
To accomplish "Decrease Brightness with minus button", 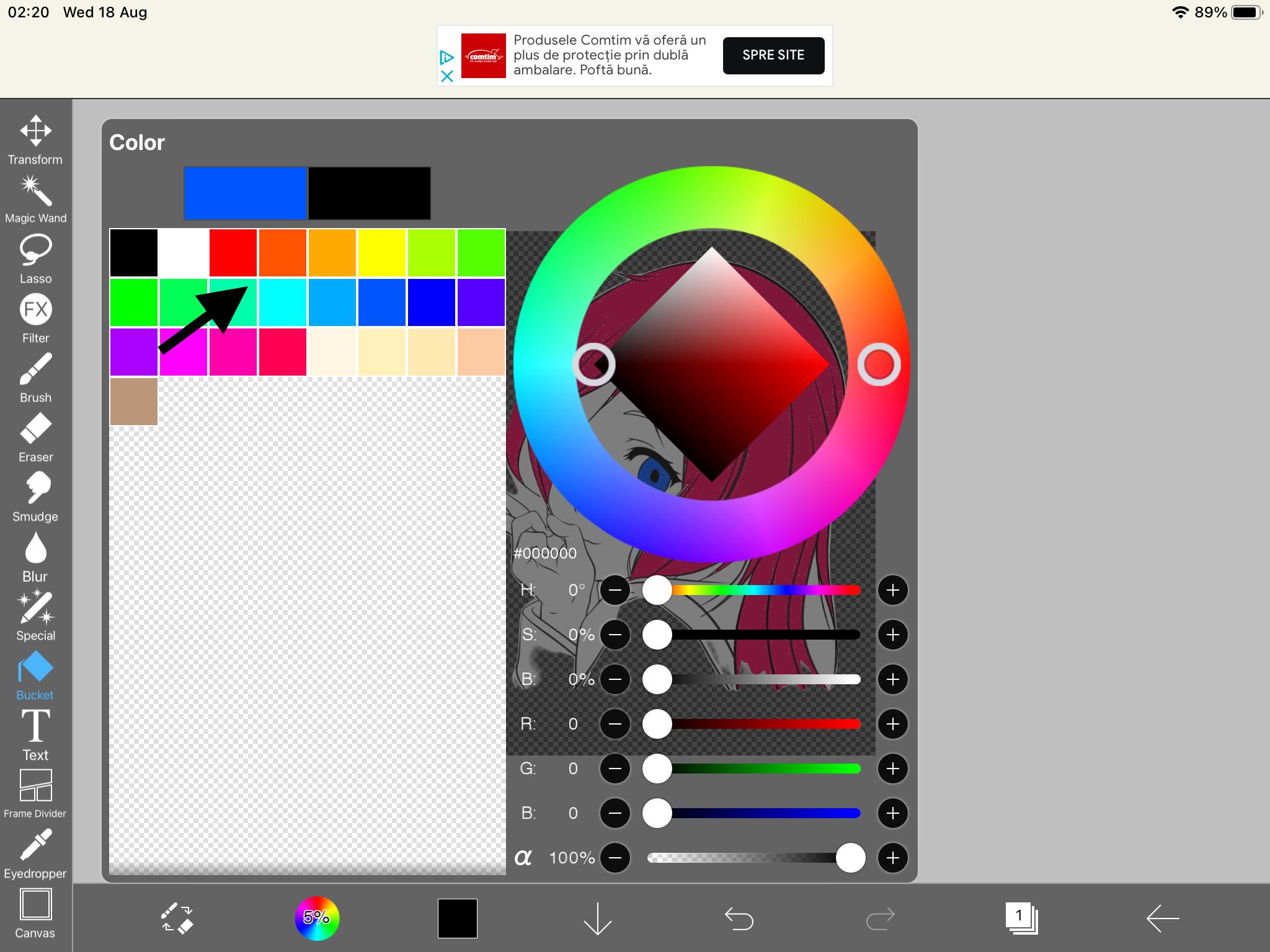I will click(615, 679).
